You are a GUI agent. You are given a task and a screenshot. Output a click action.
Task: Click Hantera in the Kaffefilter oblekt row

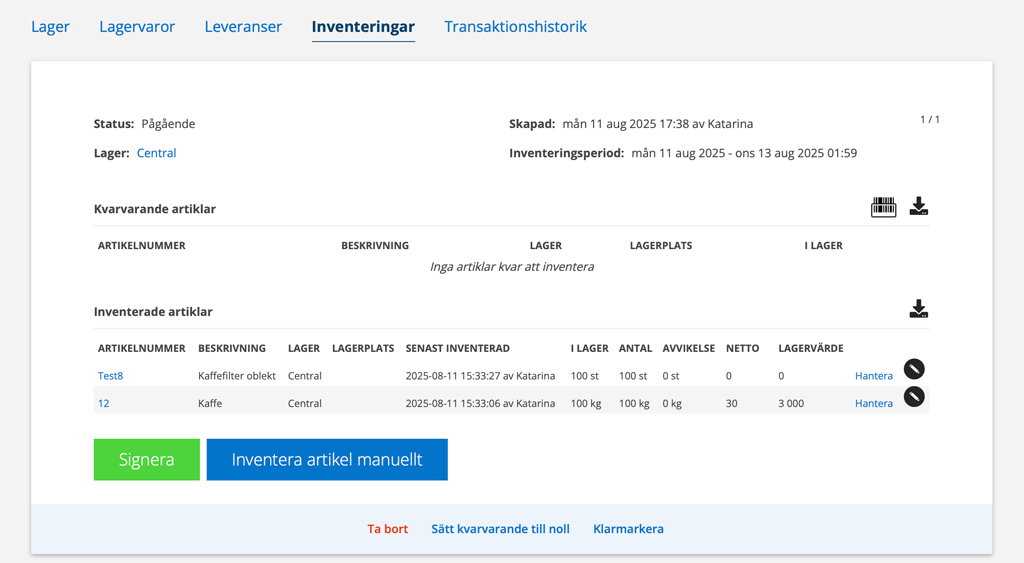pyautogui.click(x=874, y=376)
